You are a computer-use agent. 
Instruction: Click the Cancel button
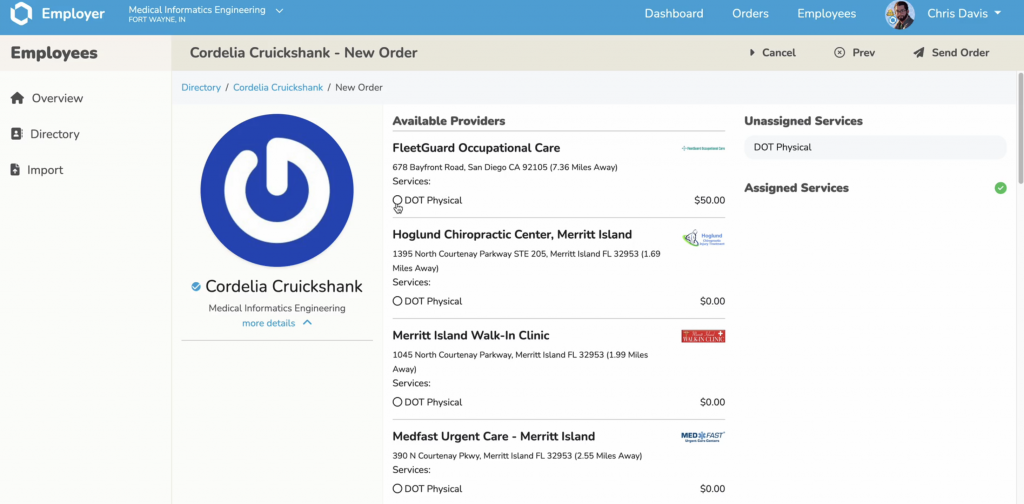pyautogui.click(x=772, y=53)
